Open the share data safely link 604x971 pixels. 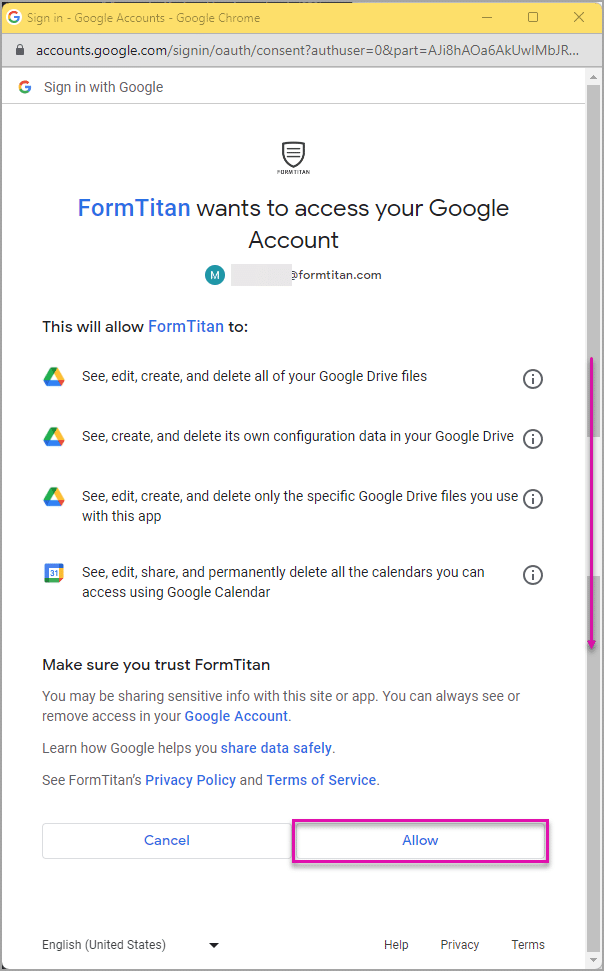[x=276, y=748]
